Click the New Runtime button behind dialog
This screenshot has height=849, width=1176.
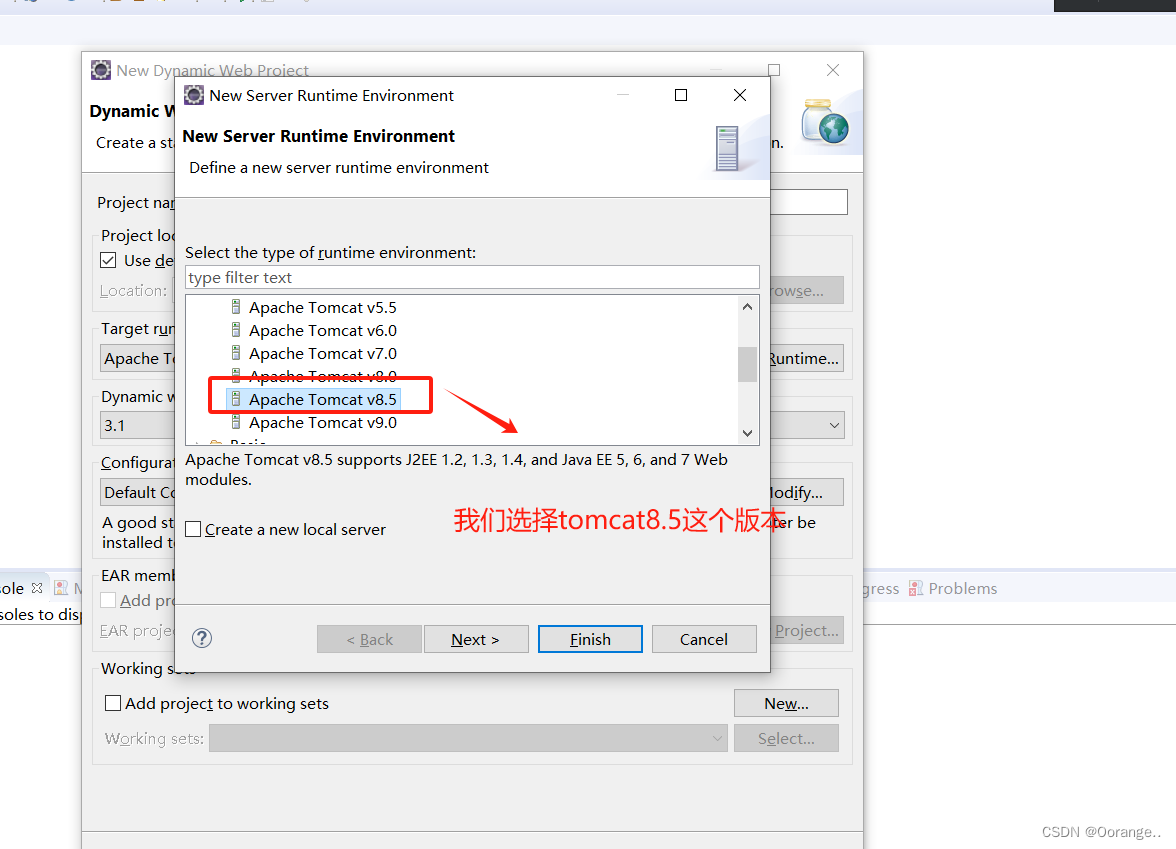tap(806, 358)
